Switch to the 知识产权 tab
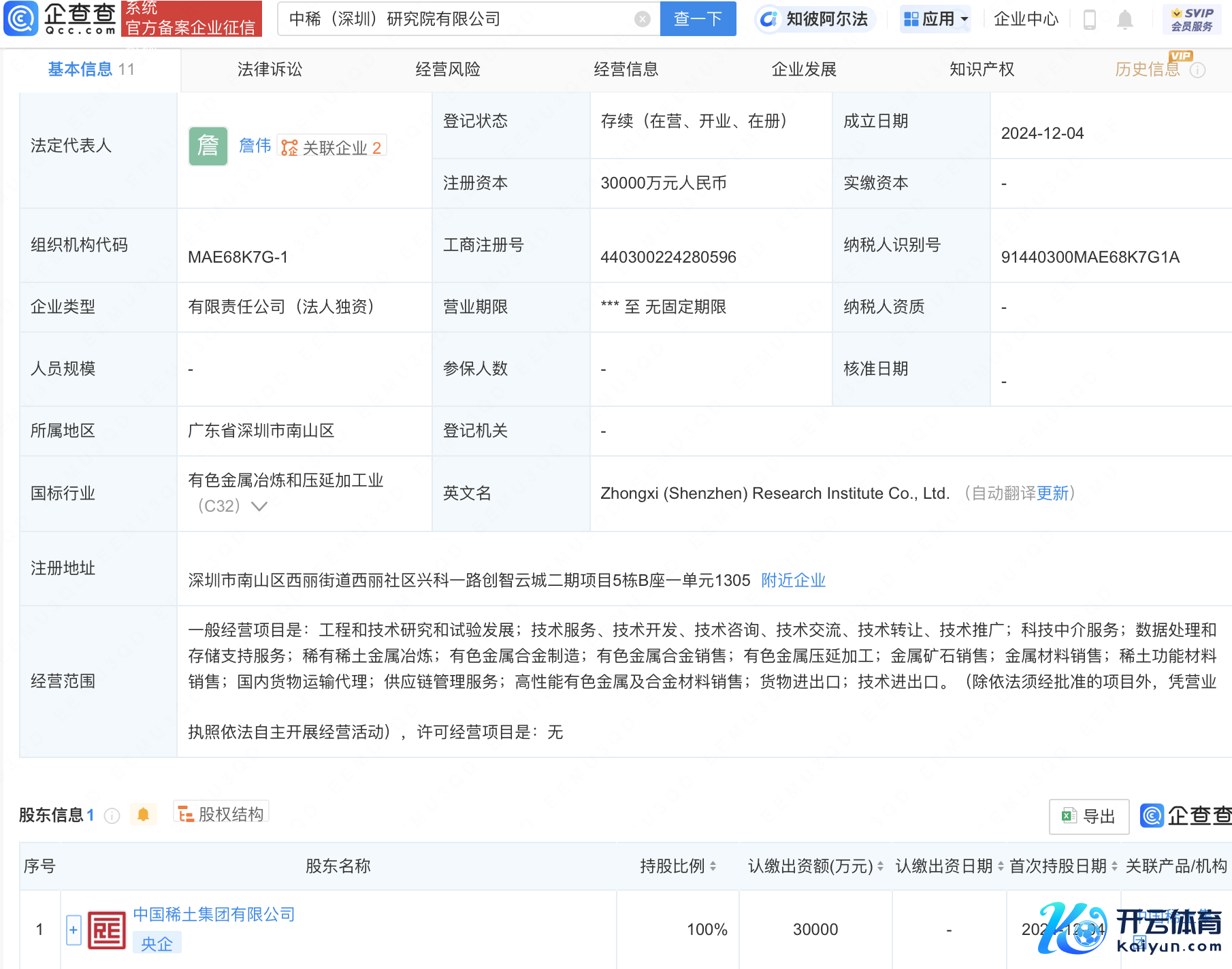 click(982, 69)
